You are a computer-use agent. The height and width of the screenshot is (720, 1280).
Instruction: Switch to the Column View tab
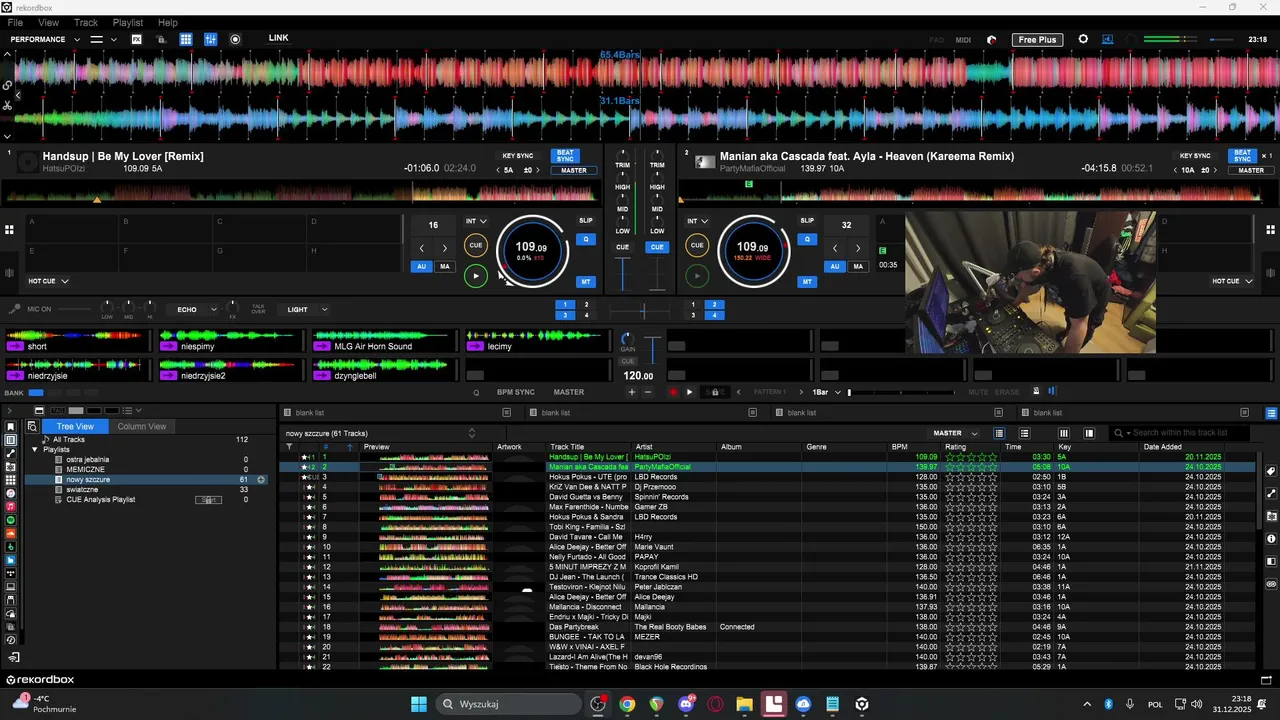pos(141,426)
